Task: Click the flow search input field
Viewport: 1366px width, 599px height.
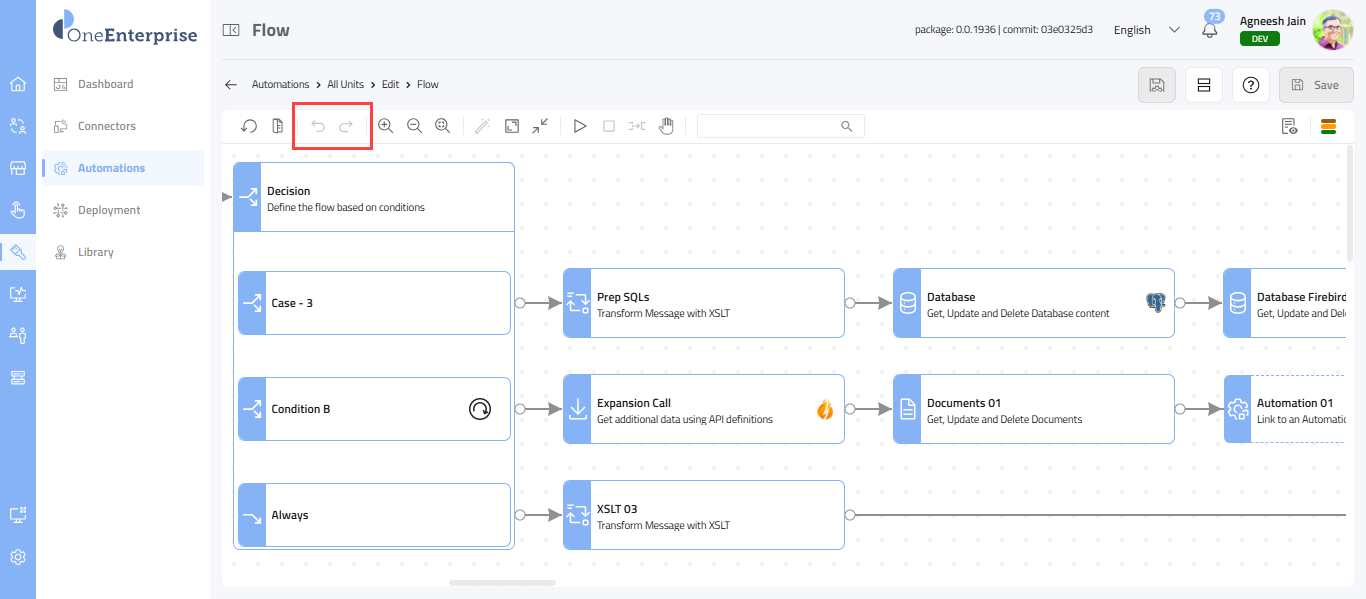Action: (770, 126)
